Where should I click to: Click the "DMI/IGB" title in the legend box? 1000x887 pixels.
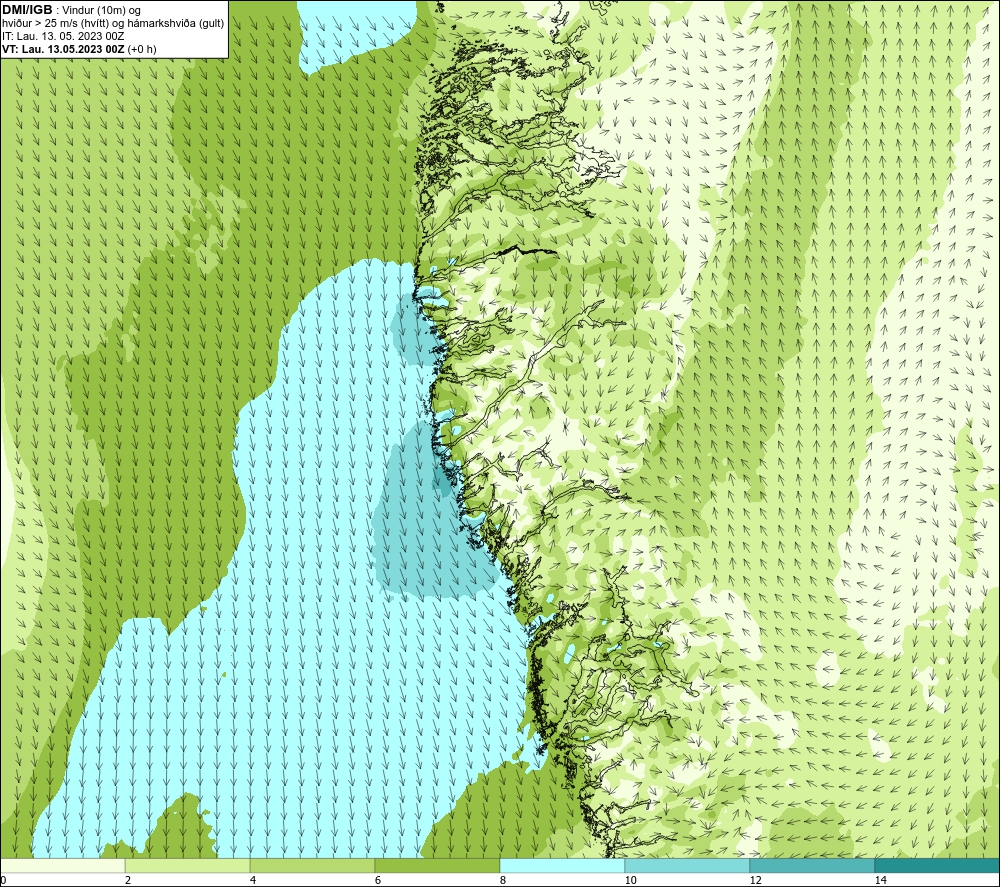pyautogui.click(x=27, y=10)
